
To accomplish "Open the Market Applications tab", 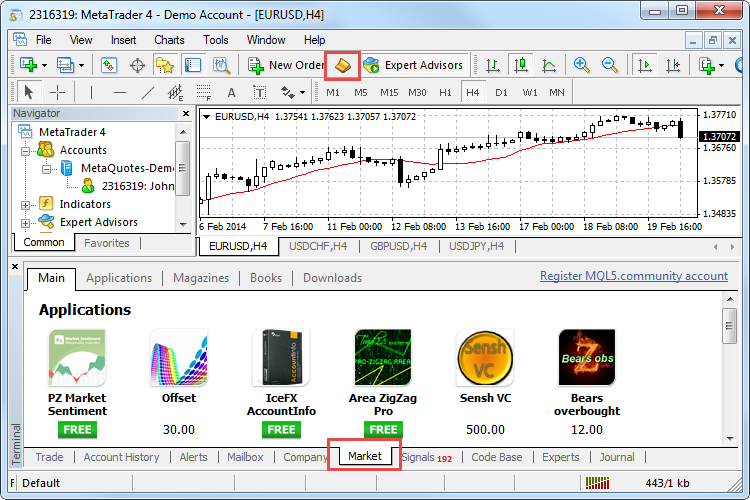I will click(x=119, y=278).
